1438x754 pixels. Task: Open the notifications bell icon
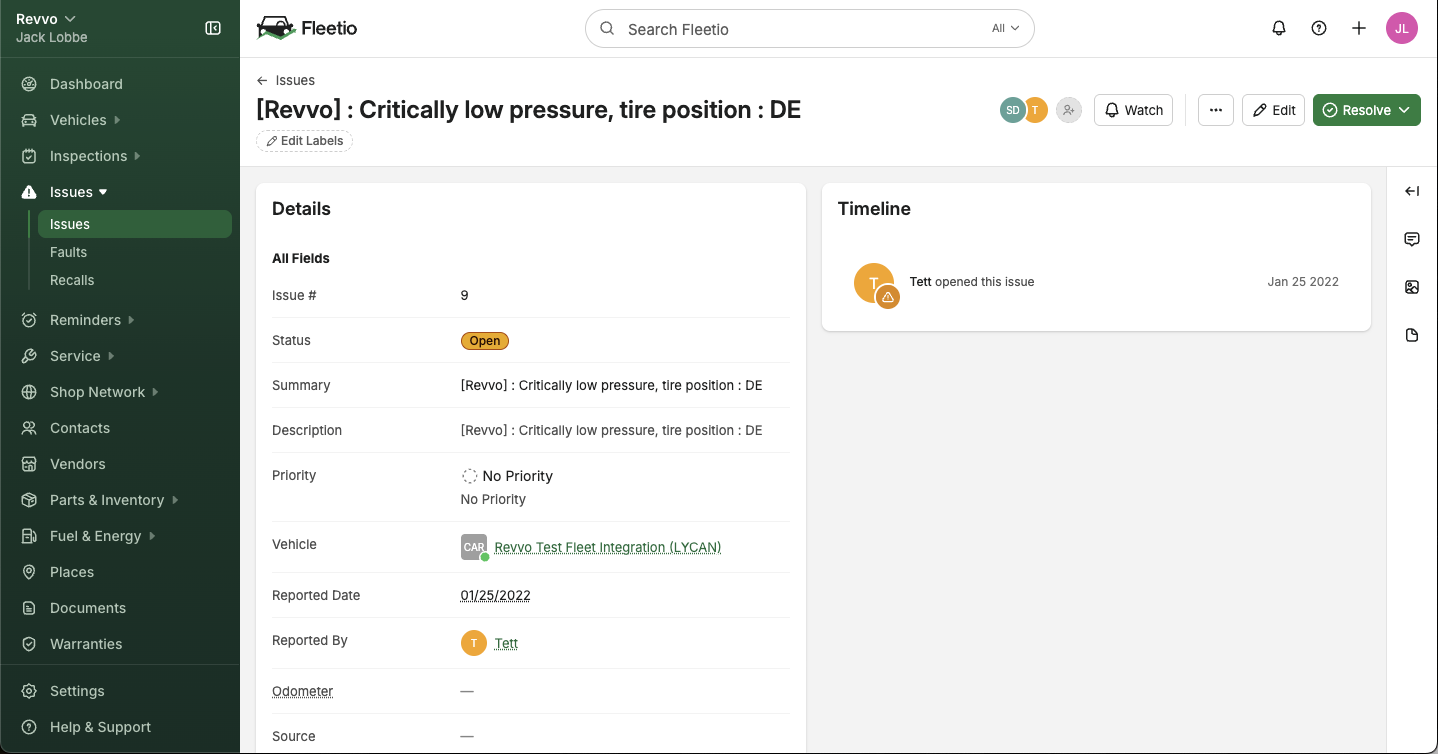[x=1279, y=29]
